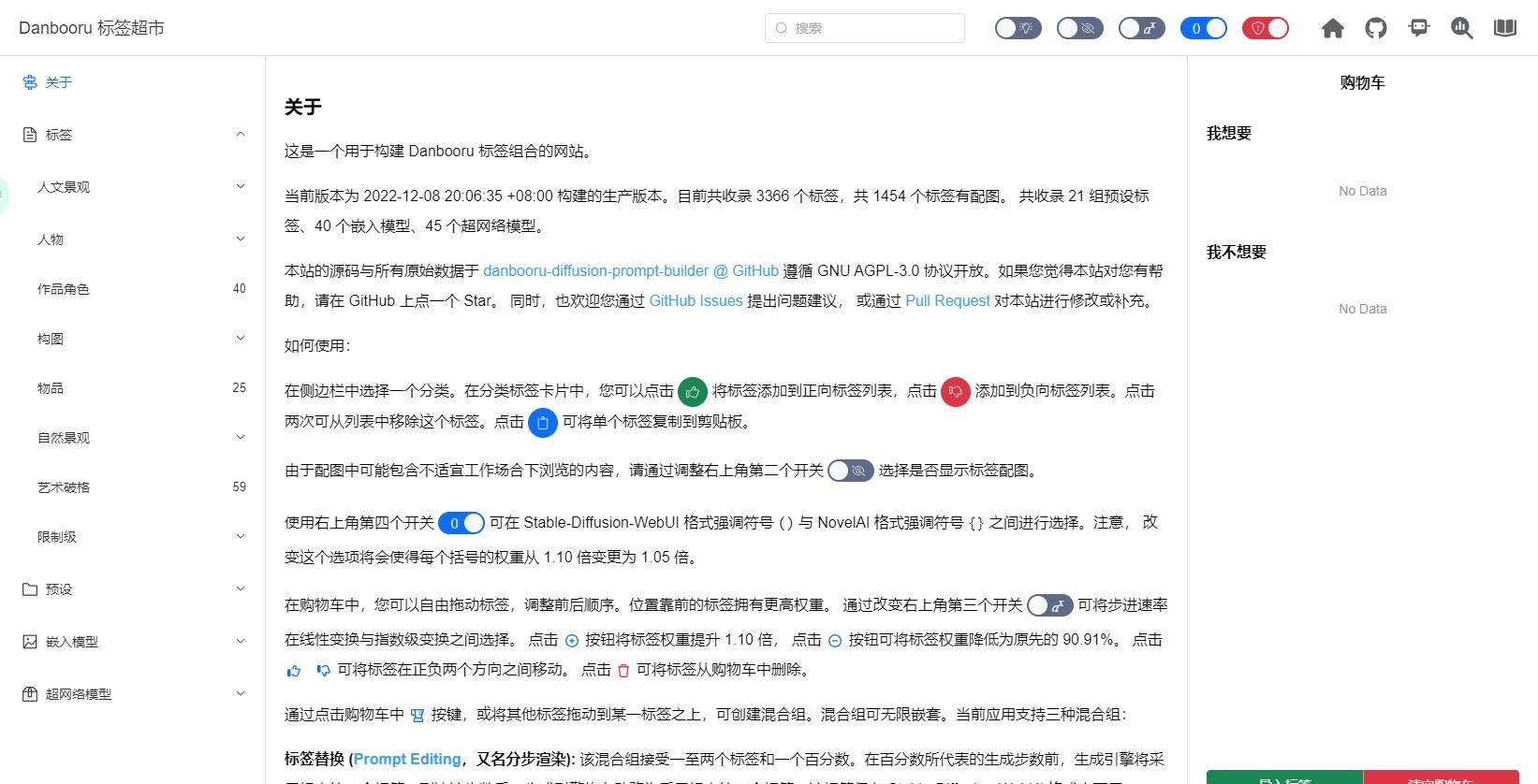The image size is (1538, 784).
Task: Open the 艺术破格 category
Action: click(x=133, y=487)
